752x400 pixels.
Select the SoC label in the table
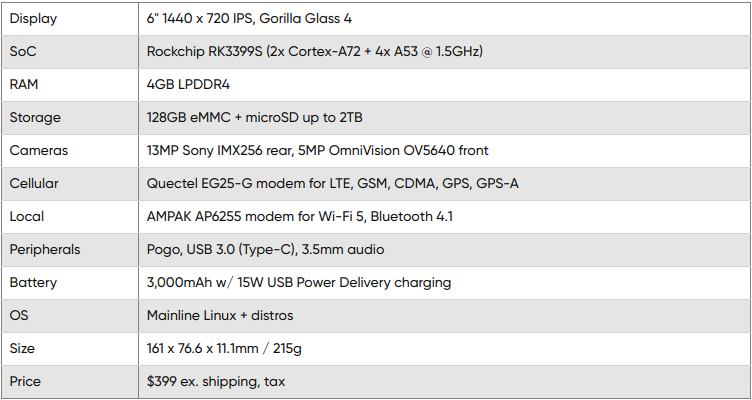pos(25,51)
